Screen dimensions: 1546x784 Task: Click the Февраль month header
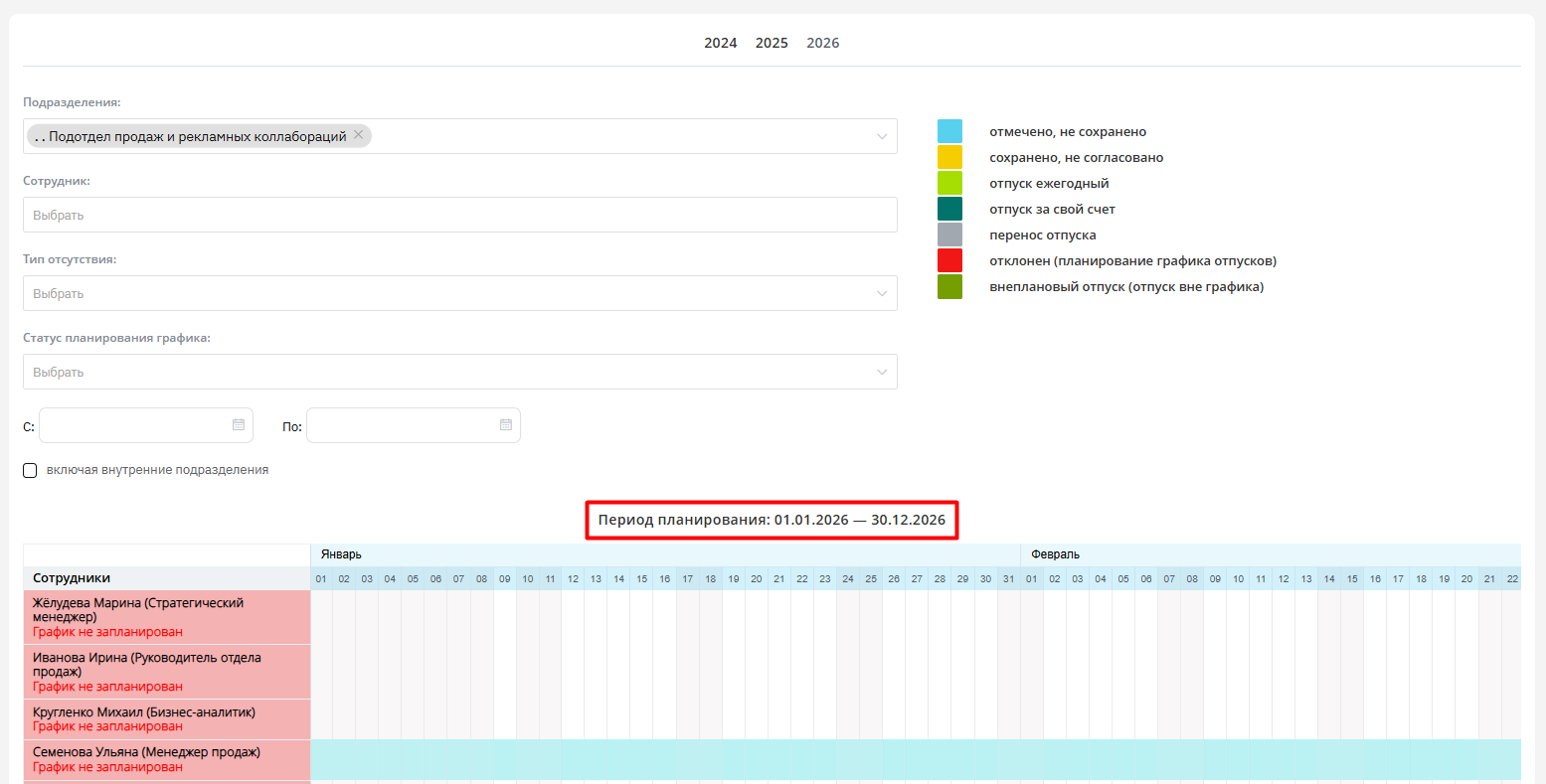(x=1055, y=554)
